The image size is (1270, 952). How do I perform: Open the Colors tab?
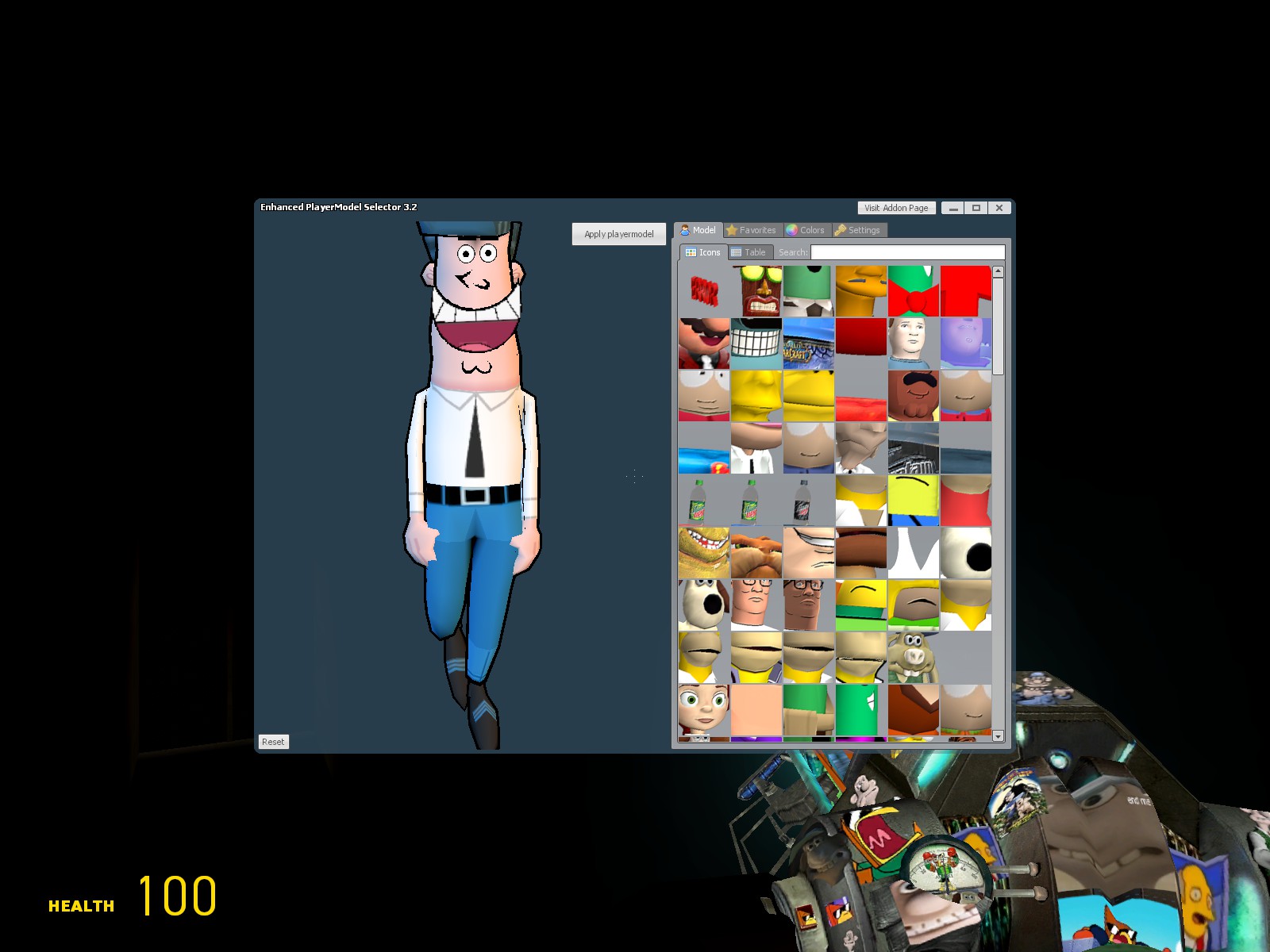pyautogui.click(x=806, y=230)
